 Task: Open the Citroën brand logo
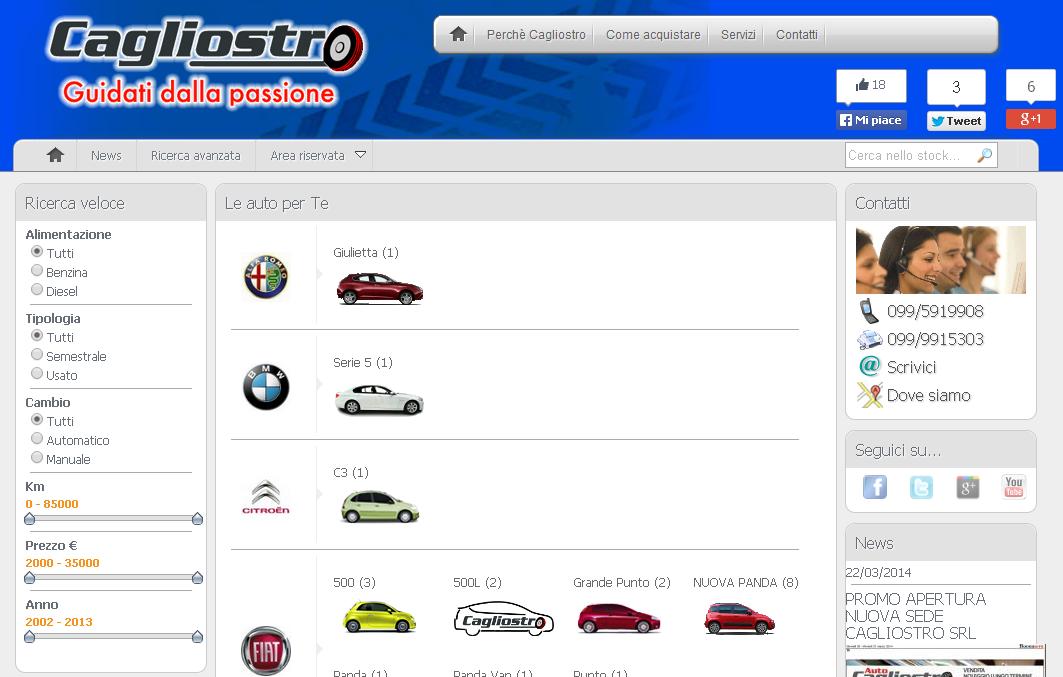(x=266, y=497)
